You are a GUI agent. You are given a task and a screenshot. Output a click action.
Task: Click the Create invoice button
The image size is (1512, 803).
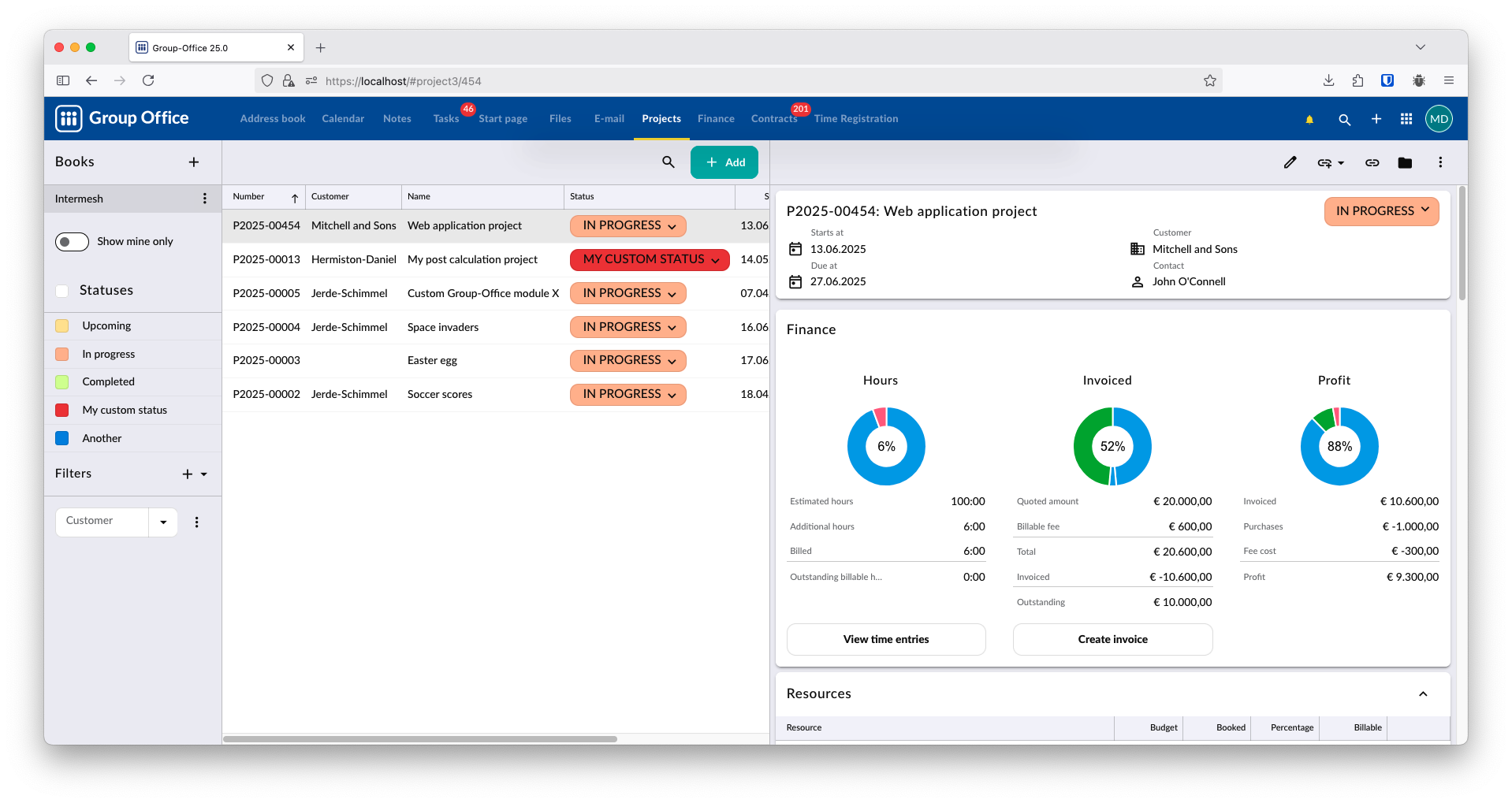click(1112, 639)
